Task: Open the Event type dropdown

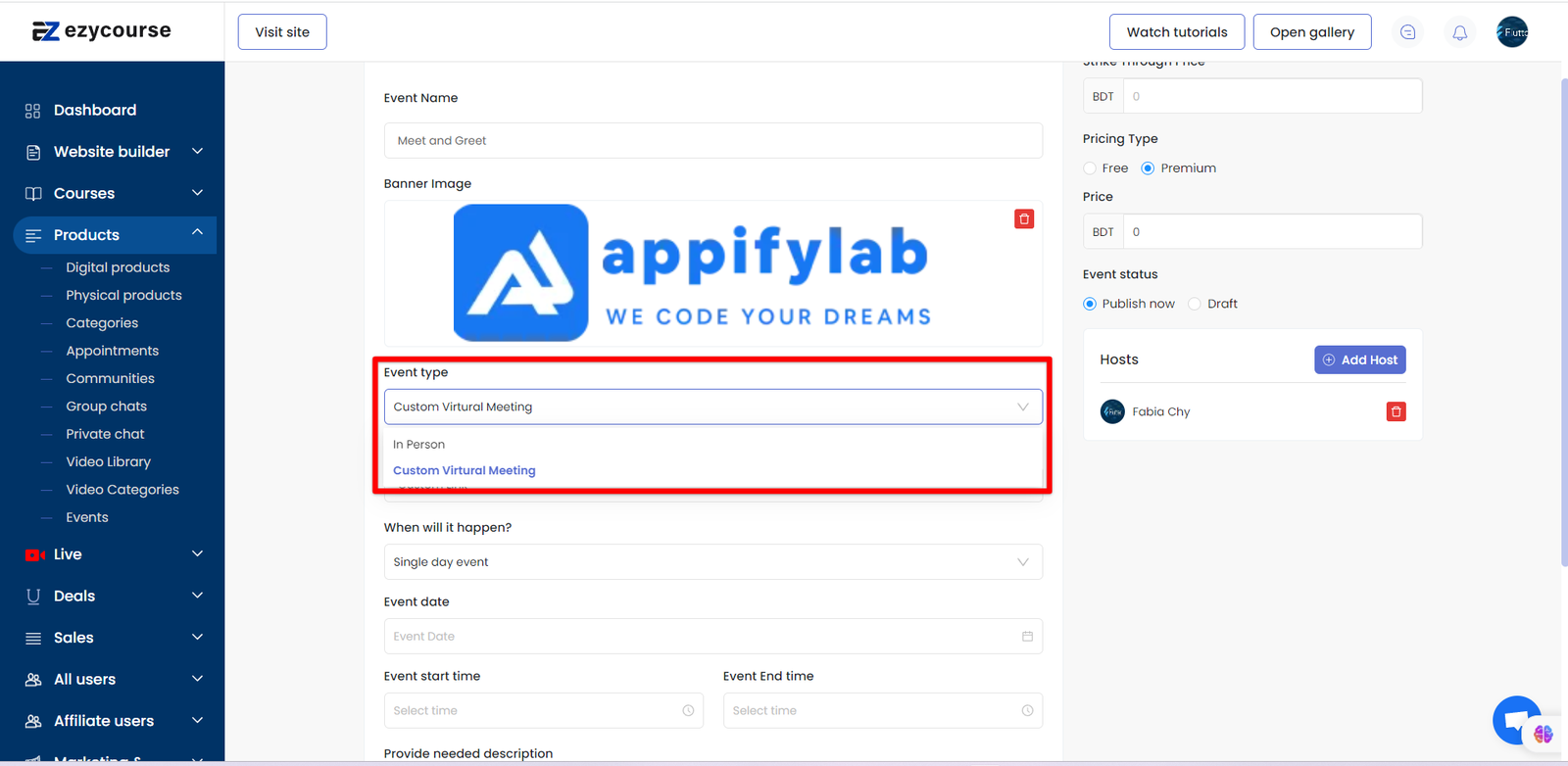Action: (x=712, y=407)
